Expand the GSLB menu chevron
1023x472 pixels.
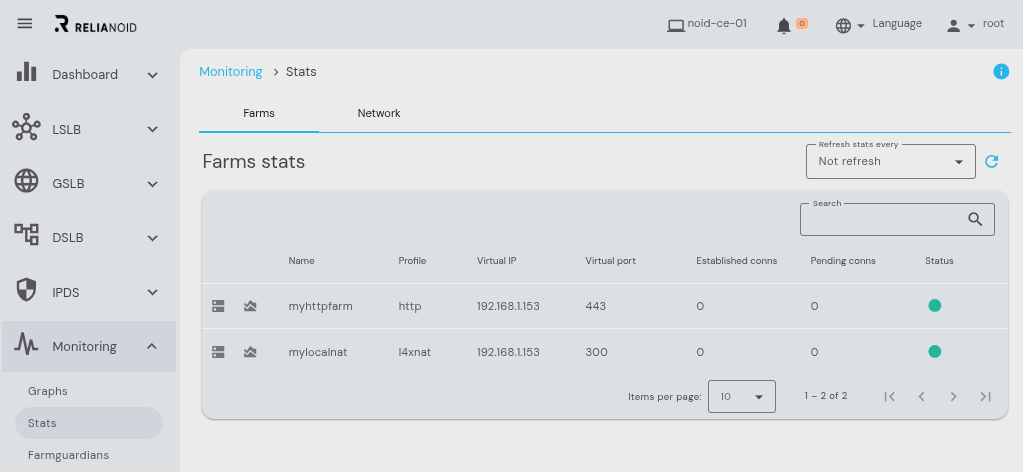pyautogui.click(x=153, y=184)
